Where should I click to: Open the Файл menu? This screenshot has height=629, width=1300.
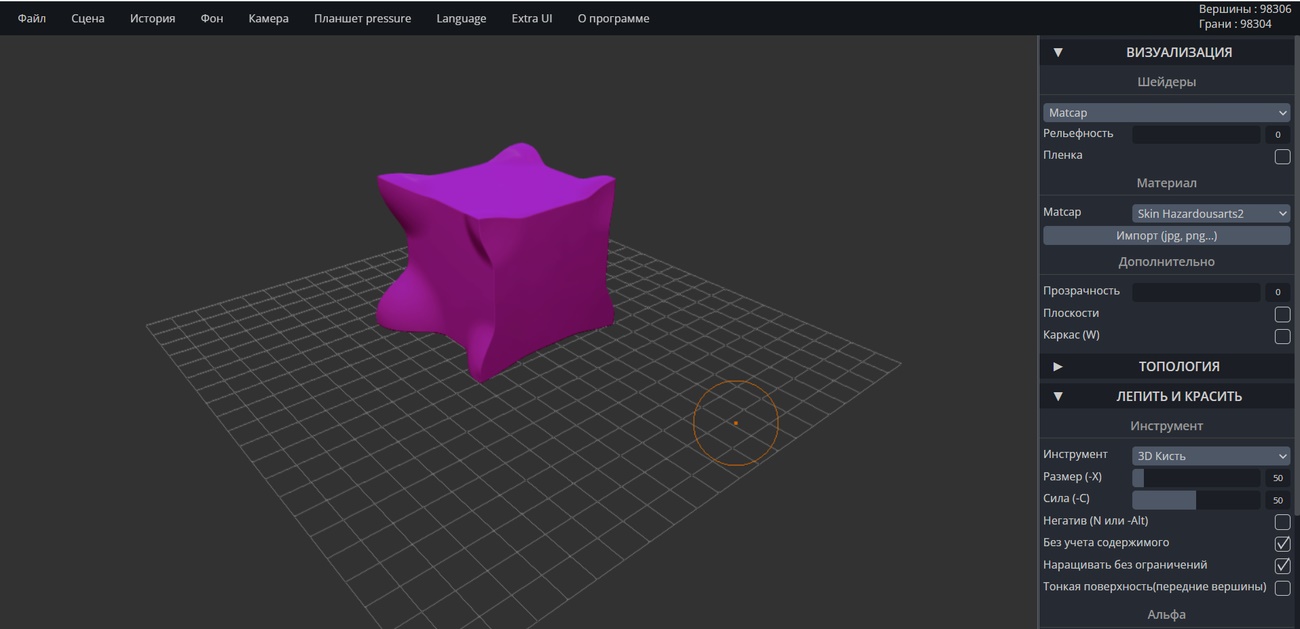[30, 17]
